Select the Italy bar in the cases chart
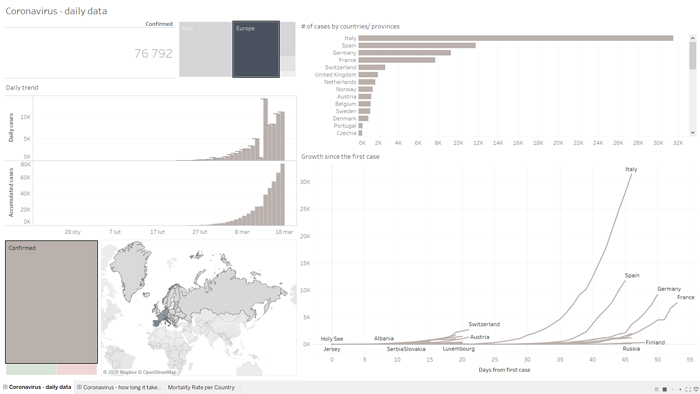Viewport: 700px width, 394px height. click(x=516, y=38)
